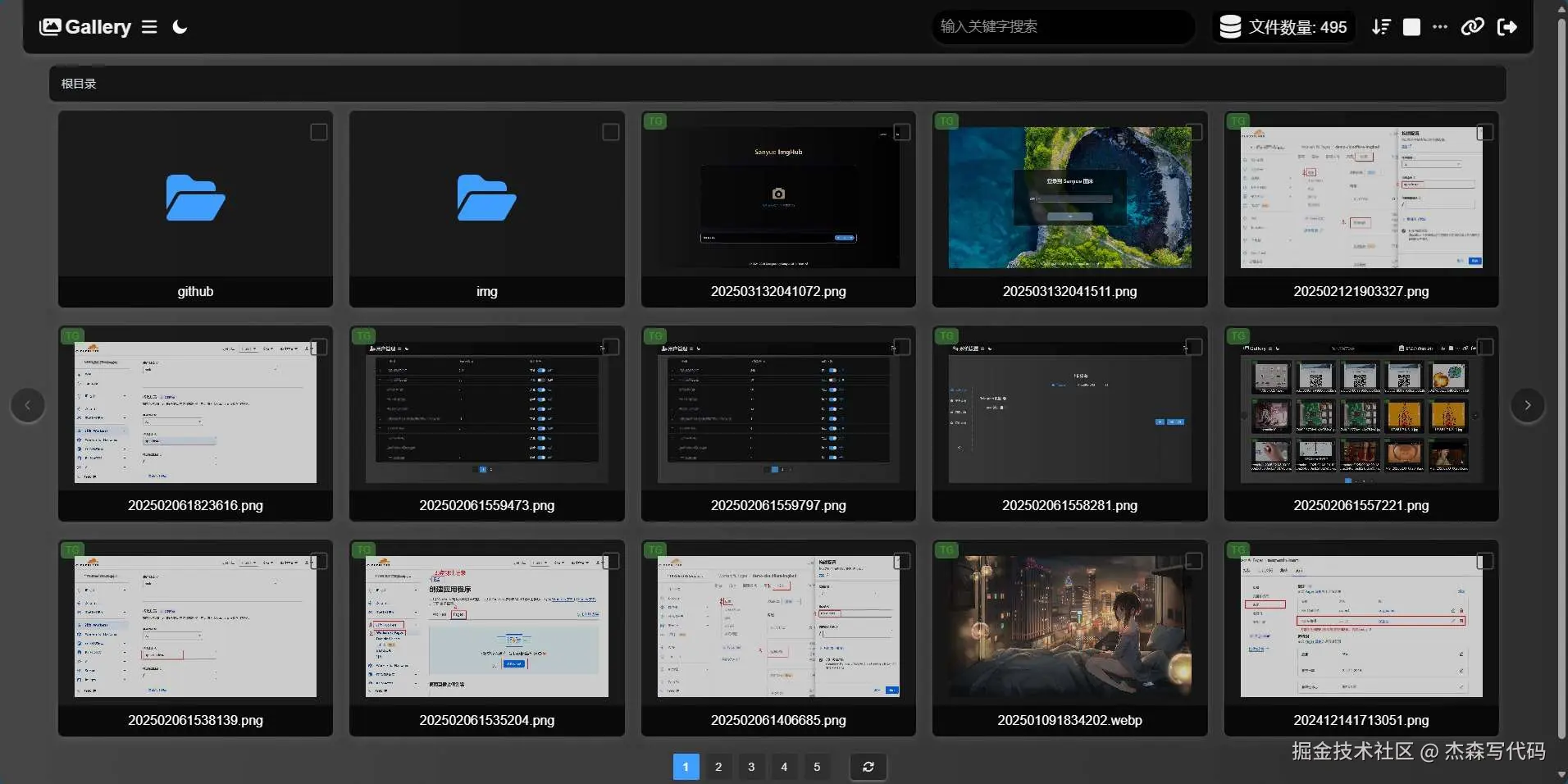
Task: Click the logout arrow icon
Action: 1506,27
